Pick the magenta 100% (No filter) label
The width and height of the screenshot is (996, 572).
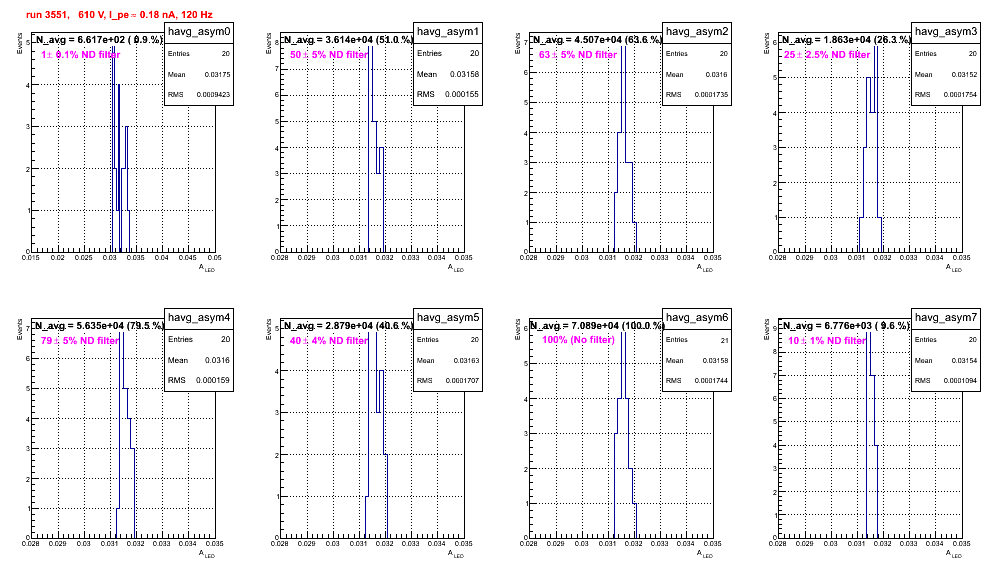tap(579, 340)
